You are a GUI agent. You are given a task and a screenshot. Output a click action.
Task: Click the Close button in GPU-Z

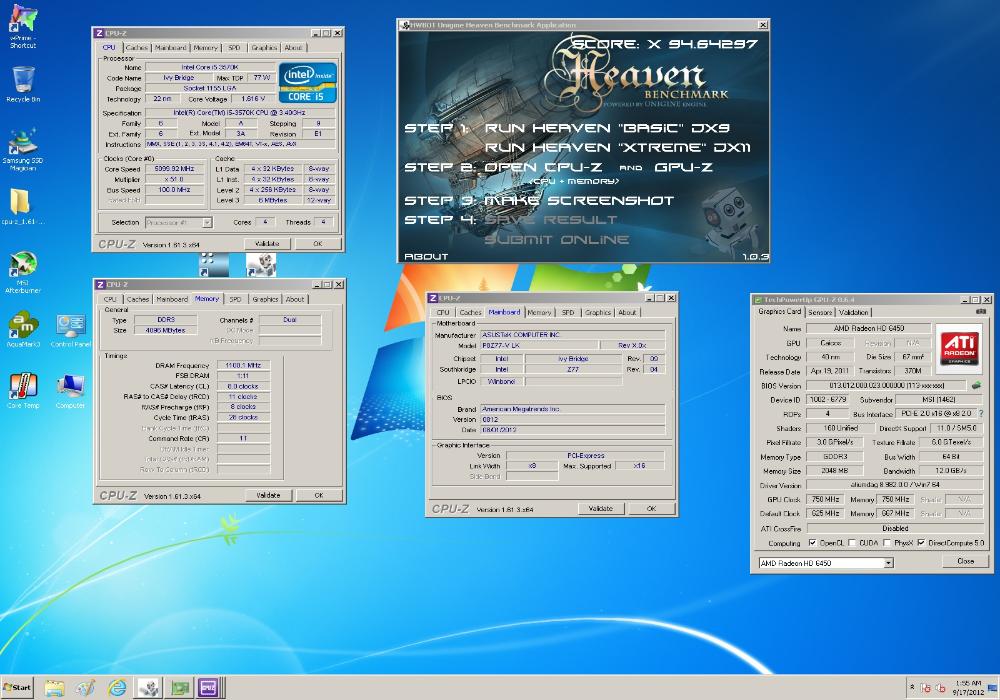tap(965, 561)
